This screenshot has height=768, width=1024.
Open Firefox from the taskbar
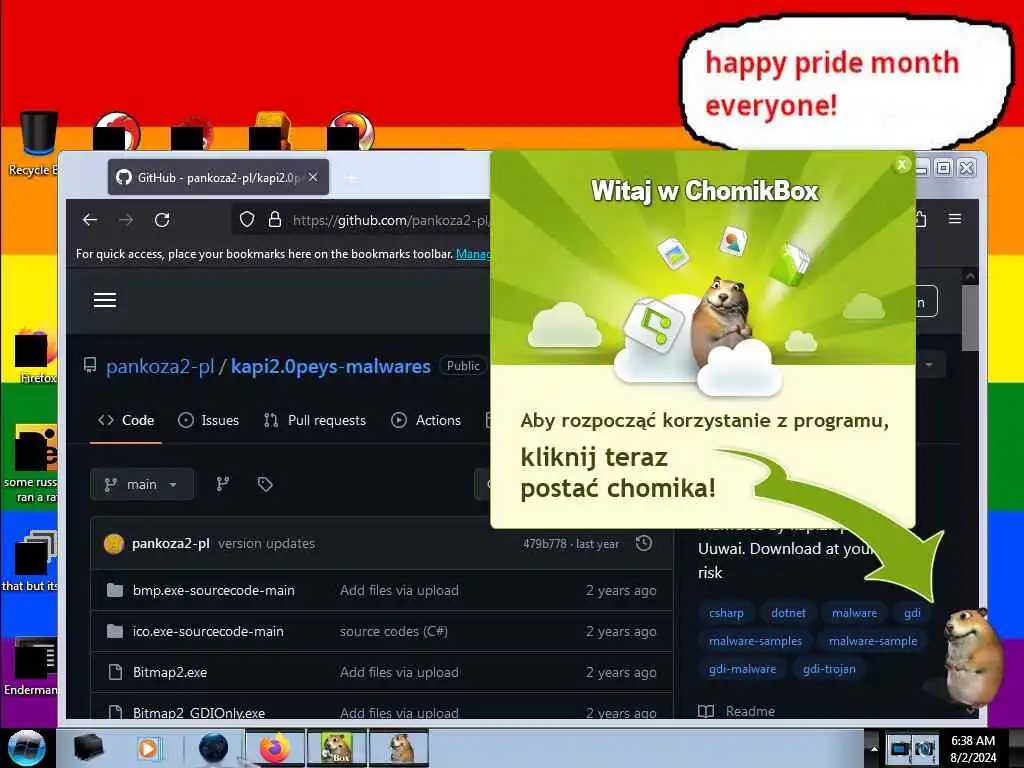coord(275,748)
